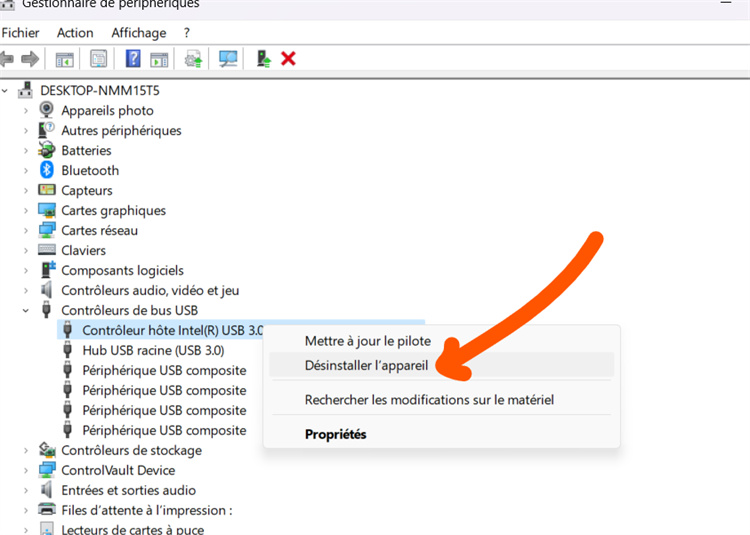The width and height of the screenshot is (750, 535).
Task: Click the Autres périphériques icon
Action: click(x=46, y=130)
